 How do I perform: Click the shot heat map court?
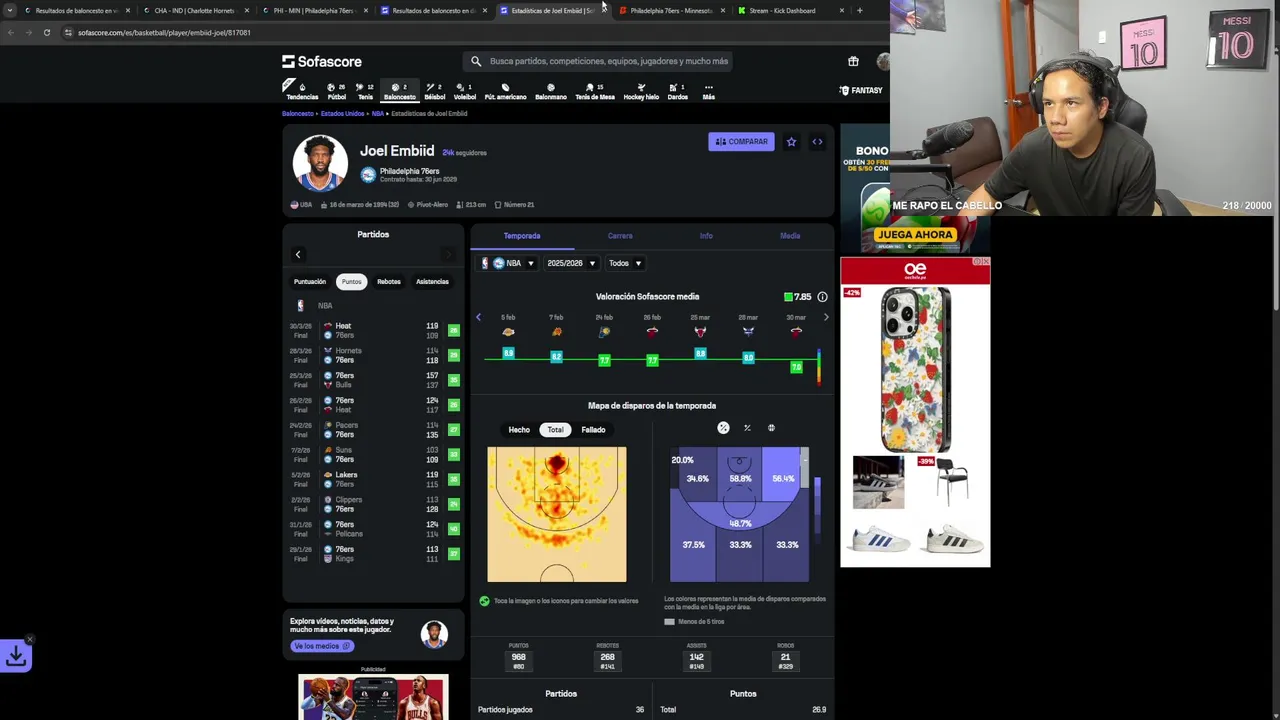(557, 514)
